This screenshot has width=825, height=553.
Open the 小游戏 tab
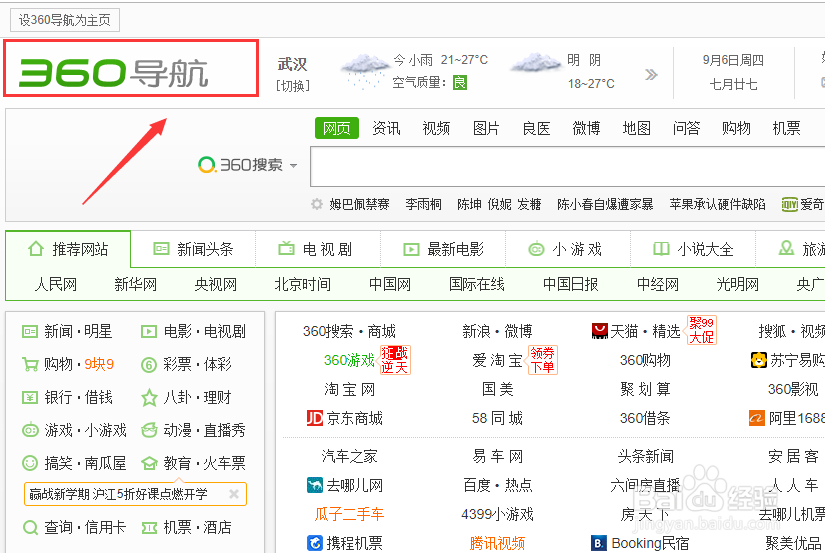coord(568,249)
